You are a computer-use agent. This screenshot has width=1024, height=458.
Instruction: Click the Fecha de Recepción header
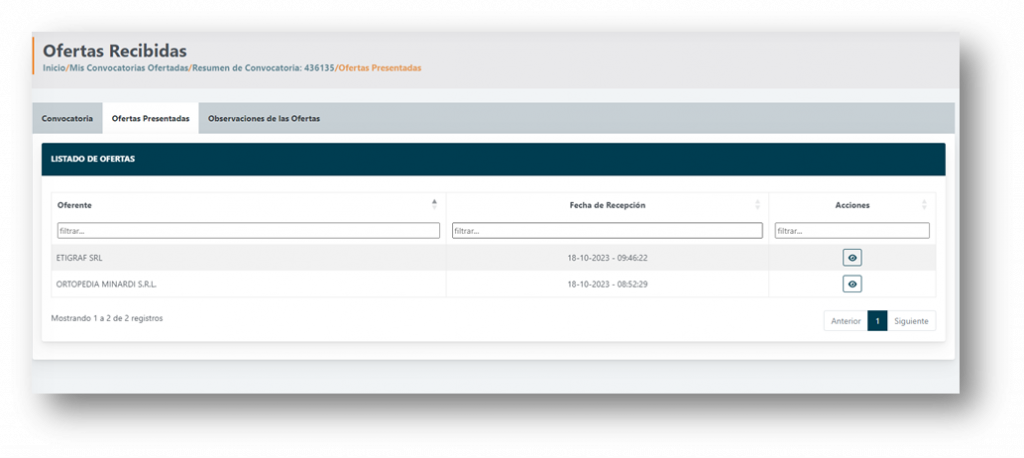607,205
